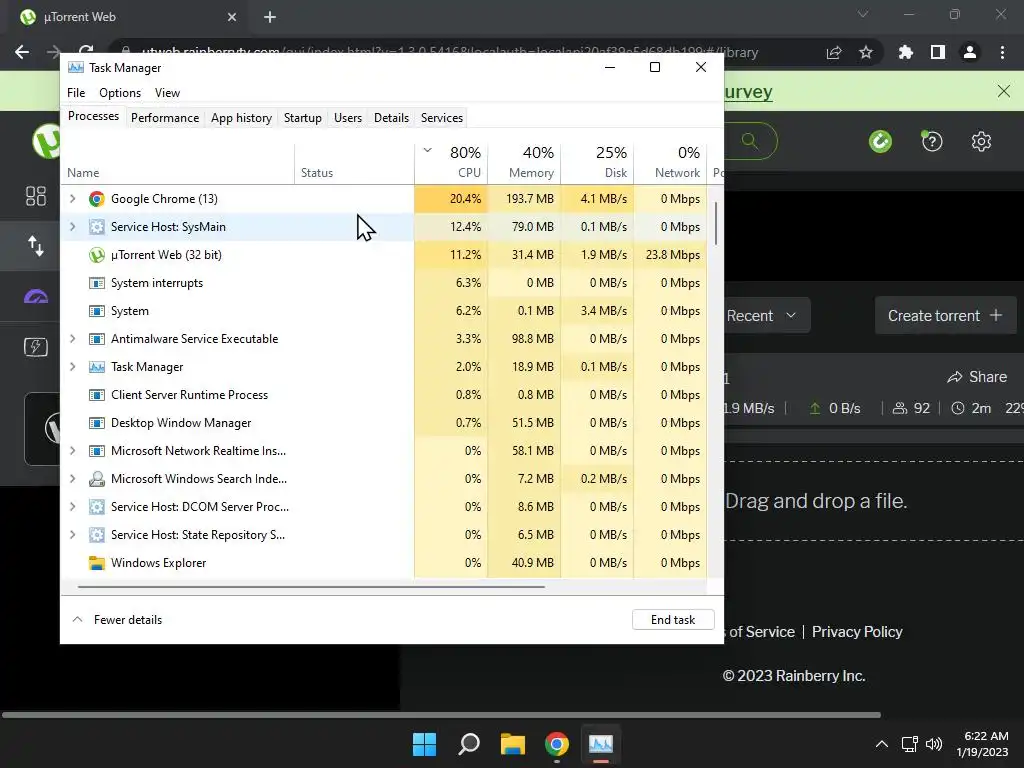The height and width of the screenshot is (768, 1024).
Task: Click the browser page horizontal scrollbar
Action: (441, 715)
